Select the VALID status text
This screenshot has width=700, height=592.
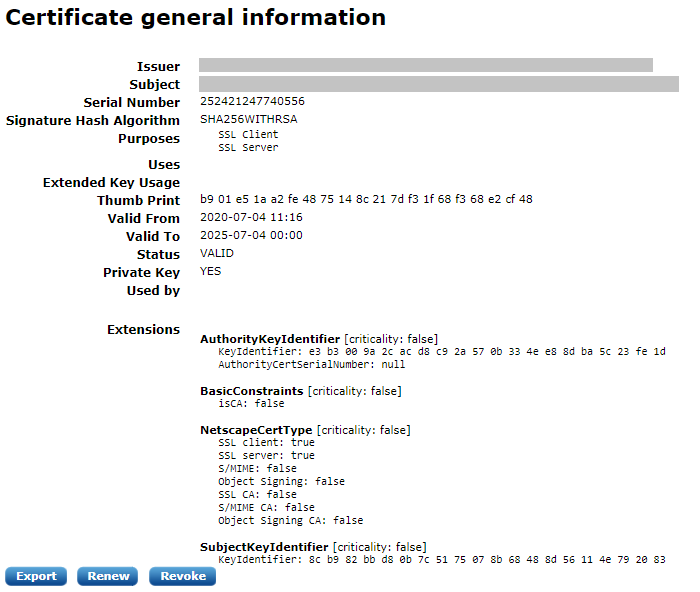217,254
